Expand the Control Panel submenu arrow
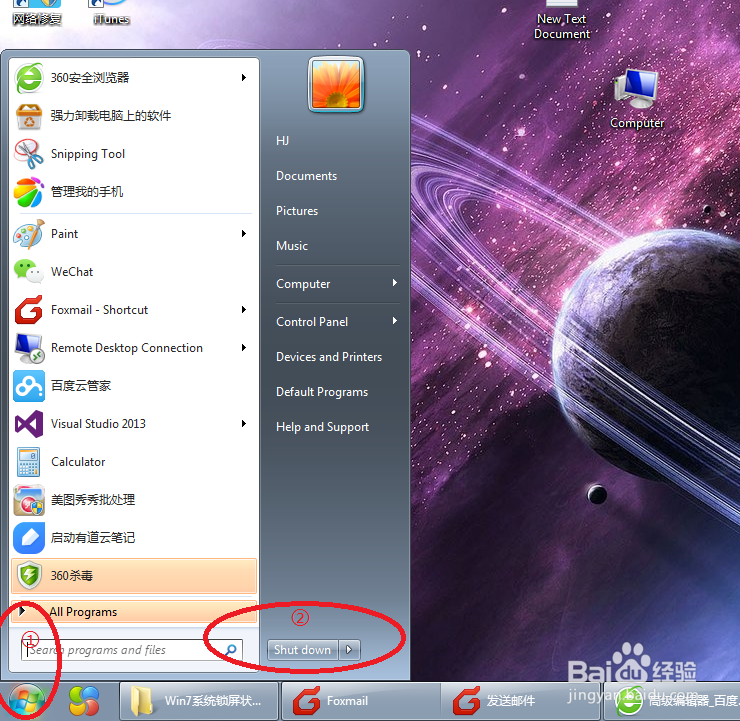740x721 pixels. [x=395, y=321]
